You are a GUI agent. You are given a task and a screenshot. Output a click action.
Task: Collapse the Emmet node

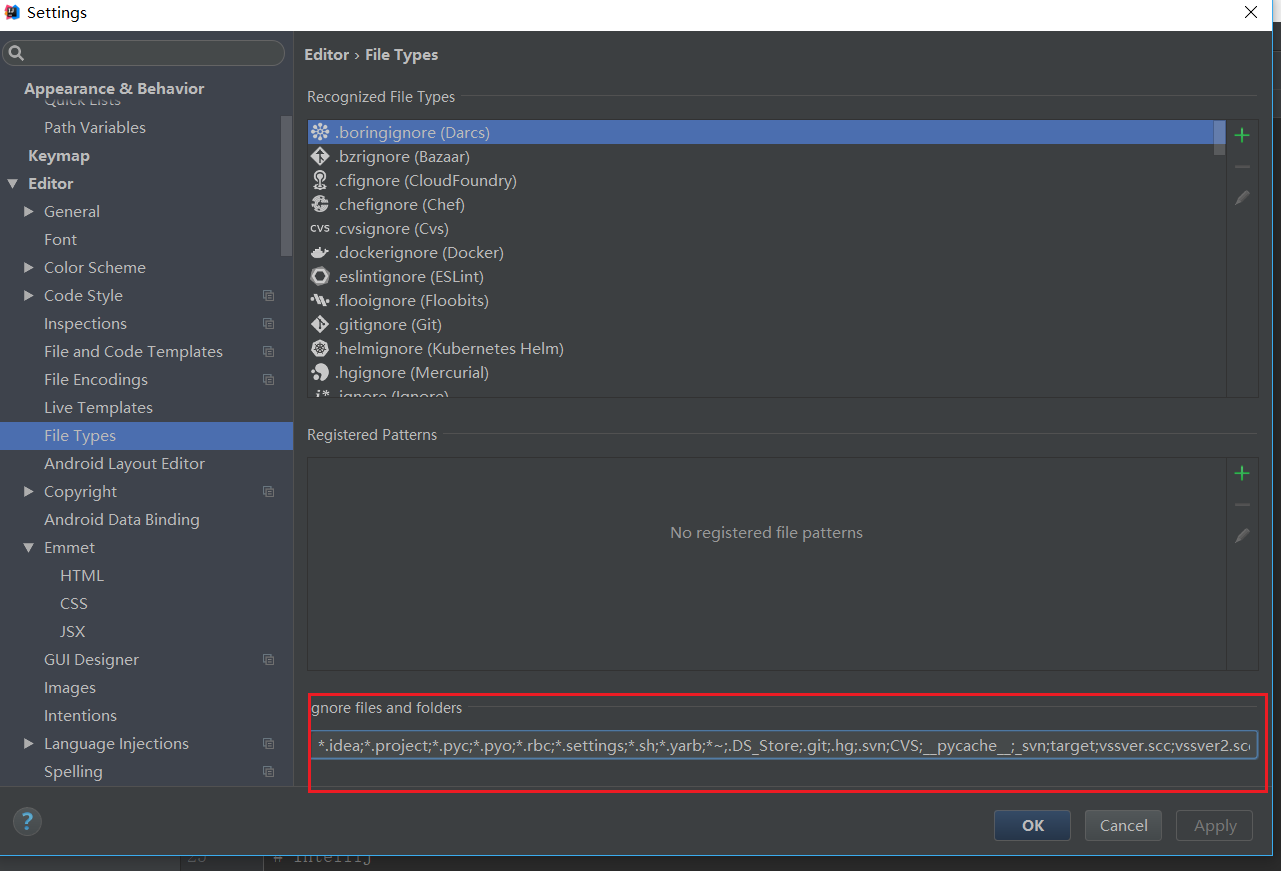coord(29,548)
